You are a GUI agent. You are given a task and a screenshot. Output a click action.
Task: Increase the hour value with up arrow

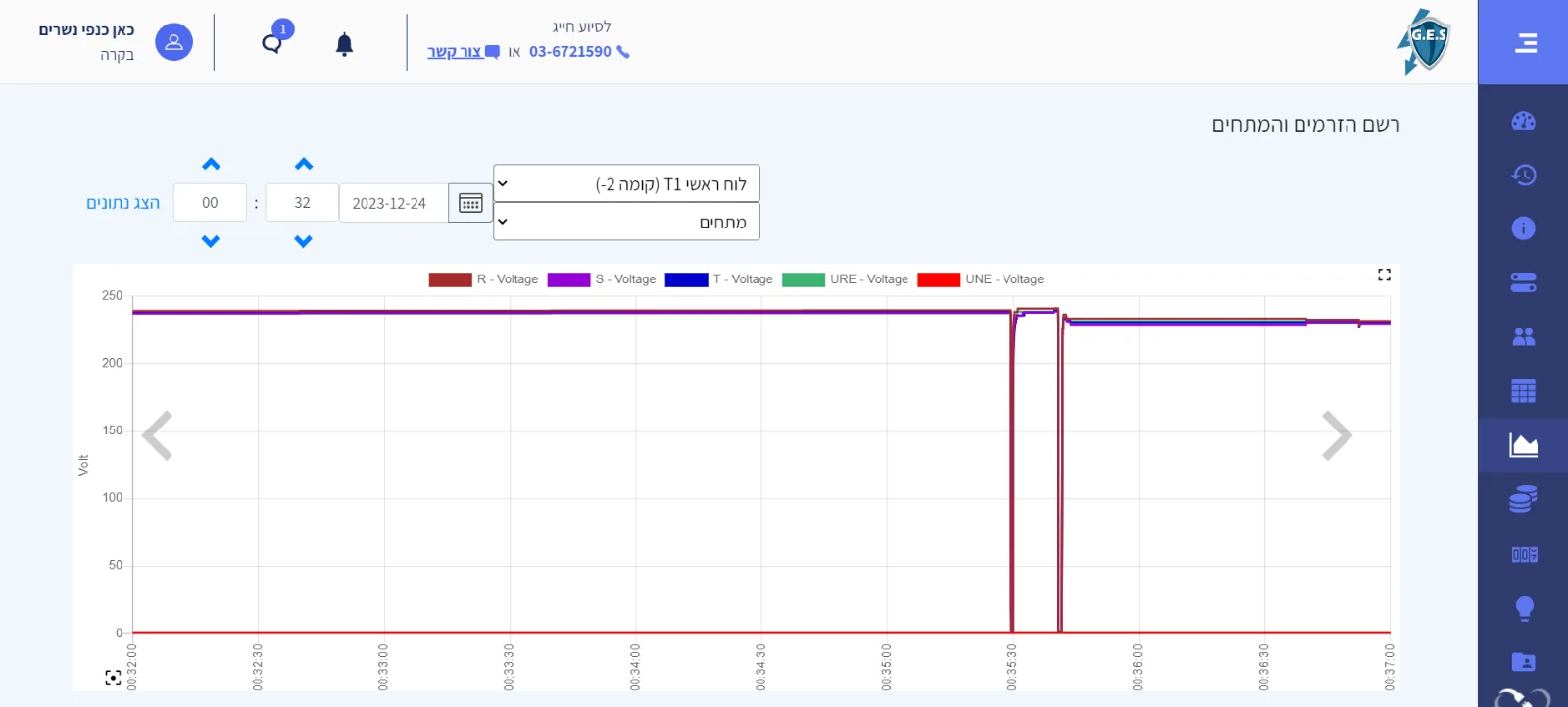211,164
